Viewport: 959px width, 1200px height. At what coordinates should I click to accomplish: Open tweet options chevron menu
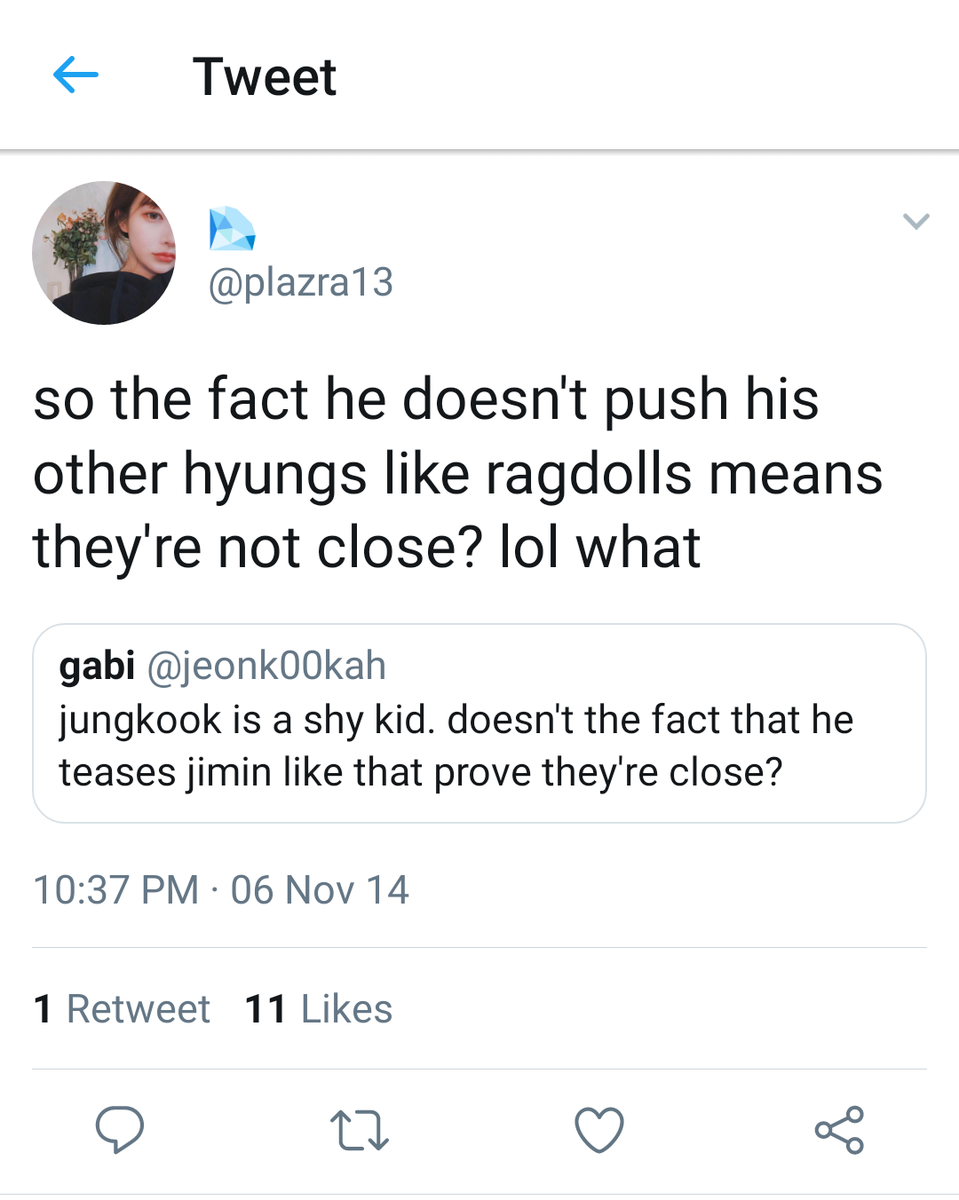click(x=916, y=221)
